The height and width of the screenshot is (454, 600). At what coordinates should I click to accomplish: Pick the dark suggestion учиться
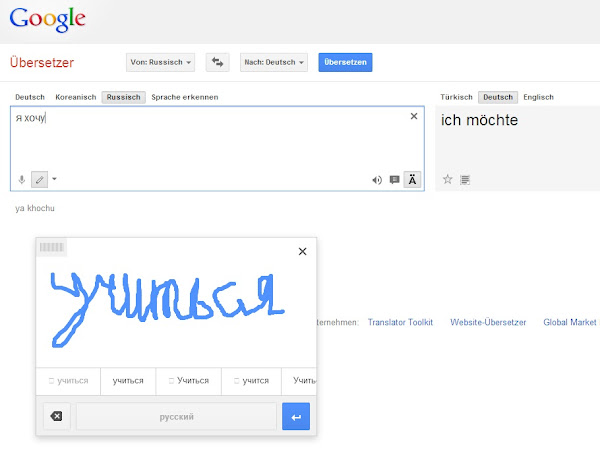128,381
